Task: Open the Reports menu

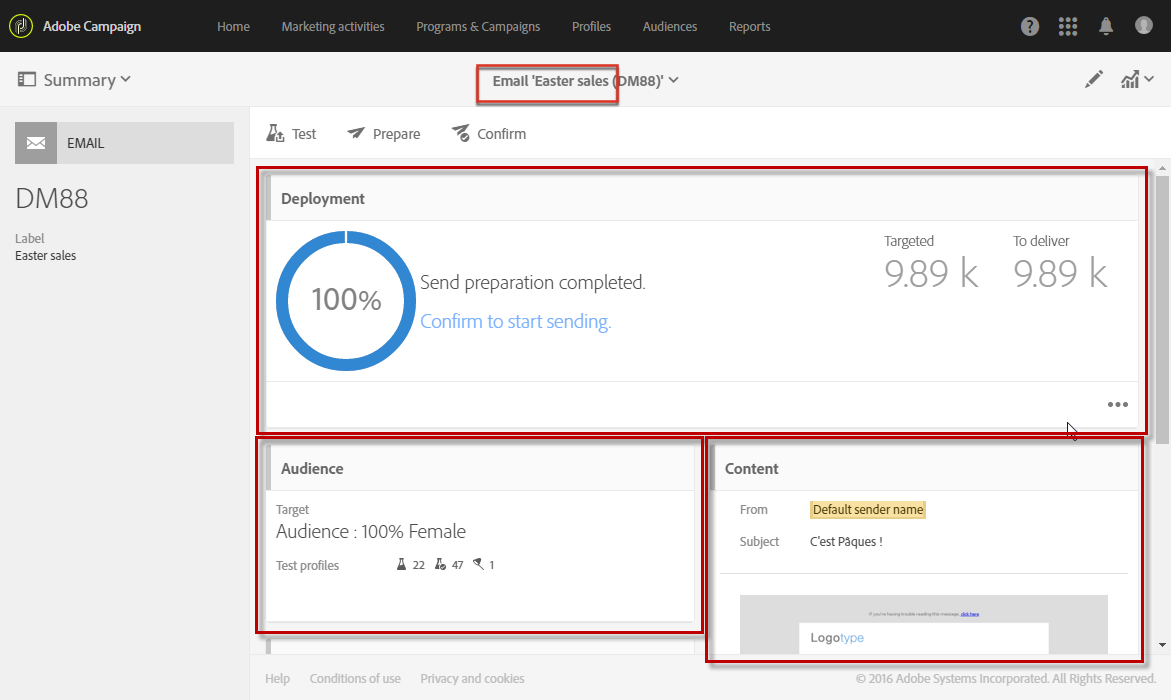Action: pos(749,26)
